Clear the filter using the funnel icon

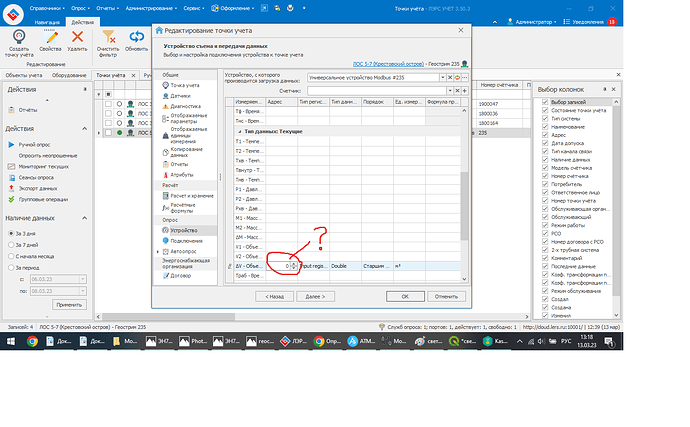(x=108, y=37)
